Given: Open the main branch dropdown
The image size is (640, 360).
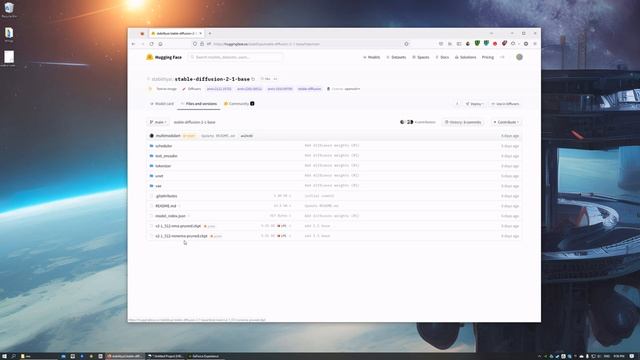Looking at the screenshot, I should pos(158,122).
